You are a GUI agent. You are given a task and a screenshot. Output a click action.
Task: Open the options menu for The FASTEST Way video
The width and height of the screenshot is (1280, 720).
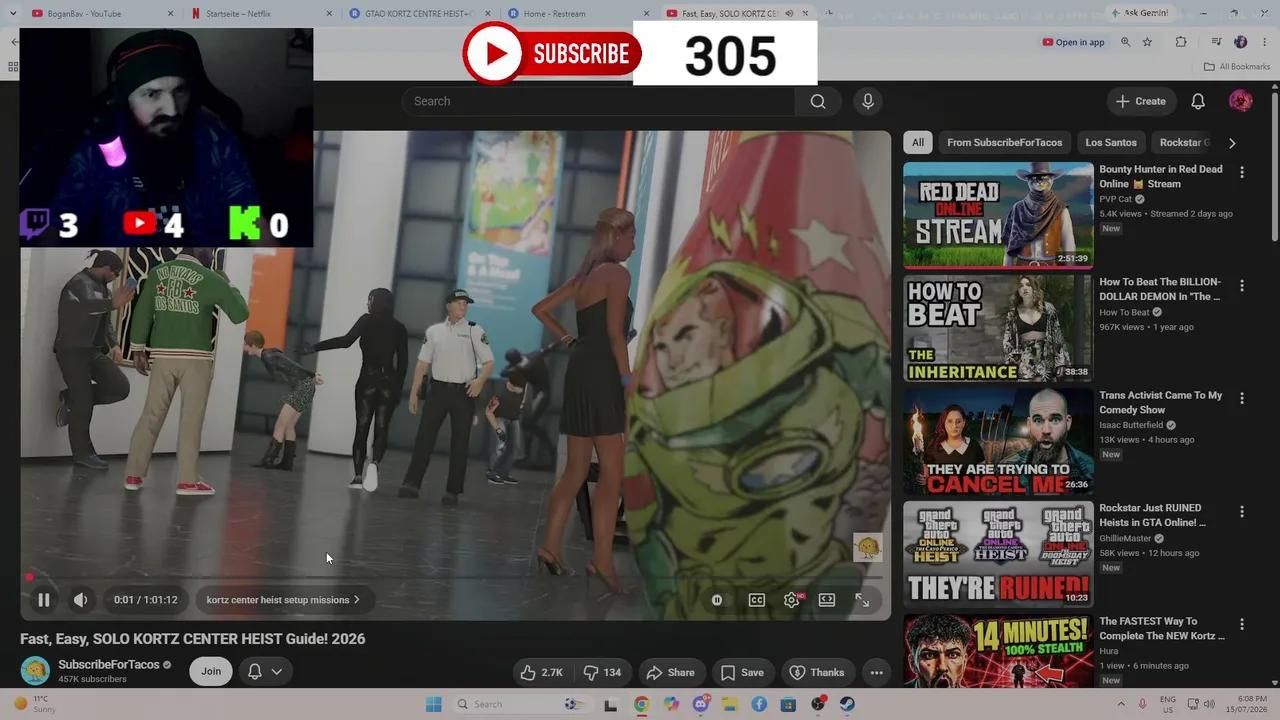[1242, 624]
